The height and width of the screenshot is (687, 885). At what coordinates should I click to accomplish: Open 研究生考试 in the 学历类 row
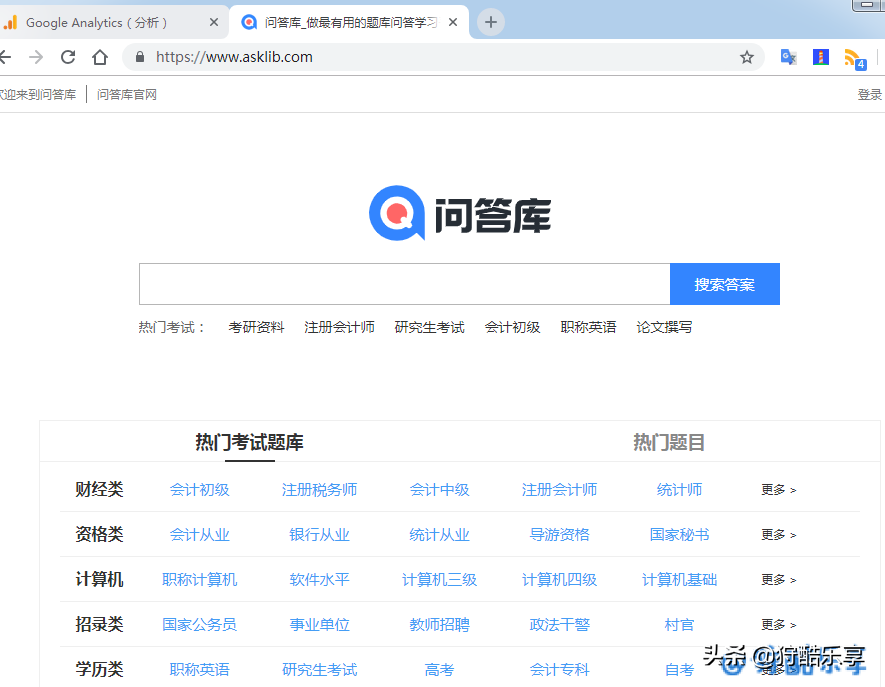click(319, 670)
